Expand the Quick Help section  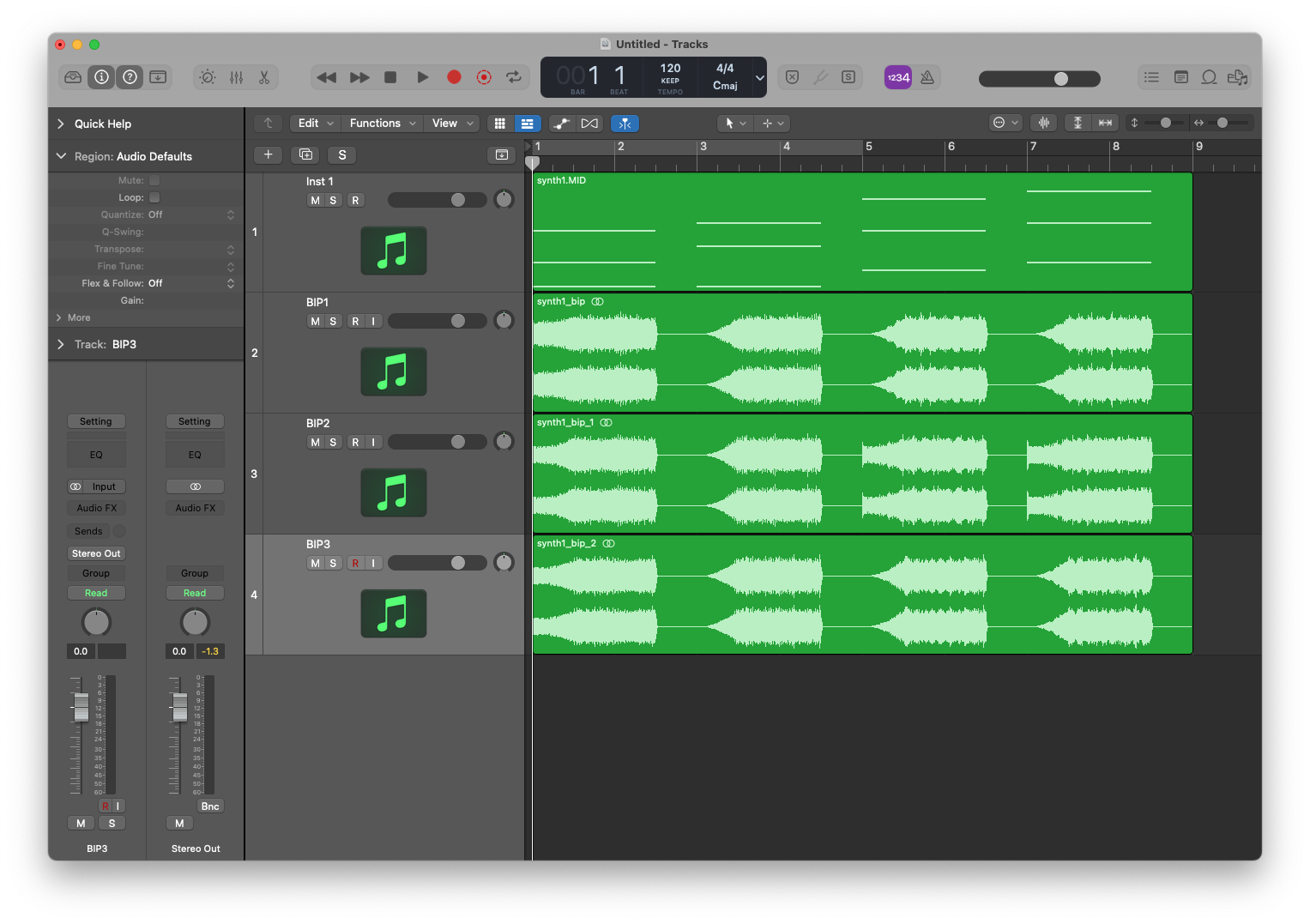pos(61,124)
